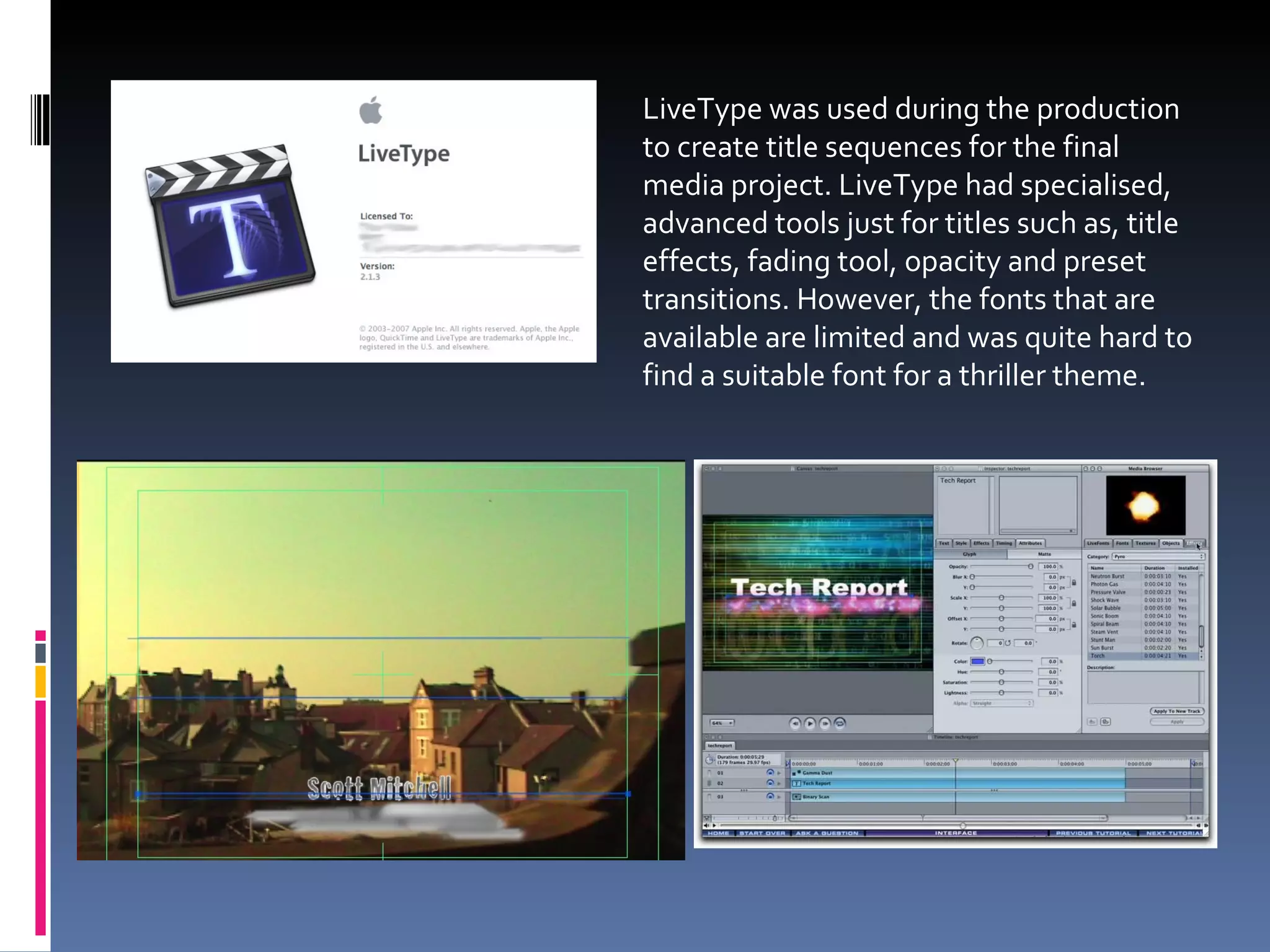Click the Hue slider handle

[1001, 672]
